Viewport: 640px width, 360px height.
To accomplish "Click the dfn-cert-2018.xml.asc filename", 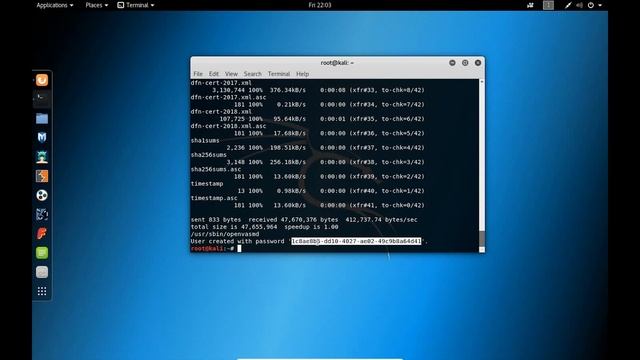I will click(x=228, y=126).
